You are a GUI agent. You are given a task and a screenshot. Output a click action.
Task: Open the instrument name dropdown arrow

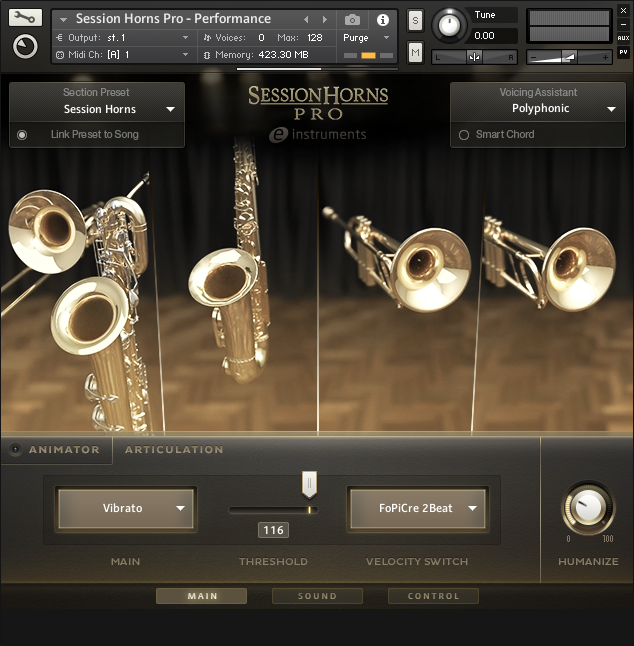(x=63, y=19)
